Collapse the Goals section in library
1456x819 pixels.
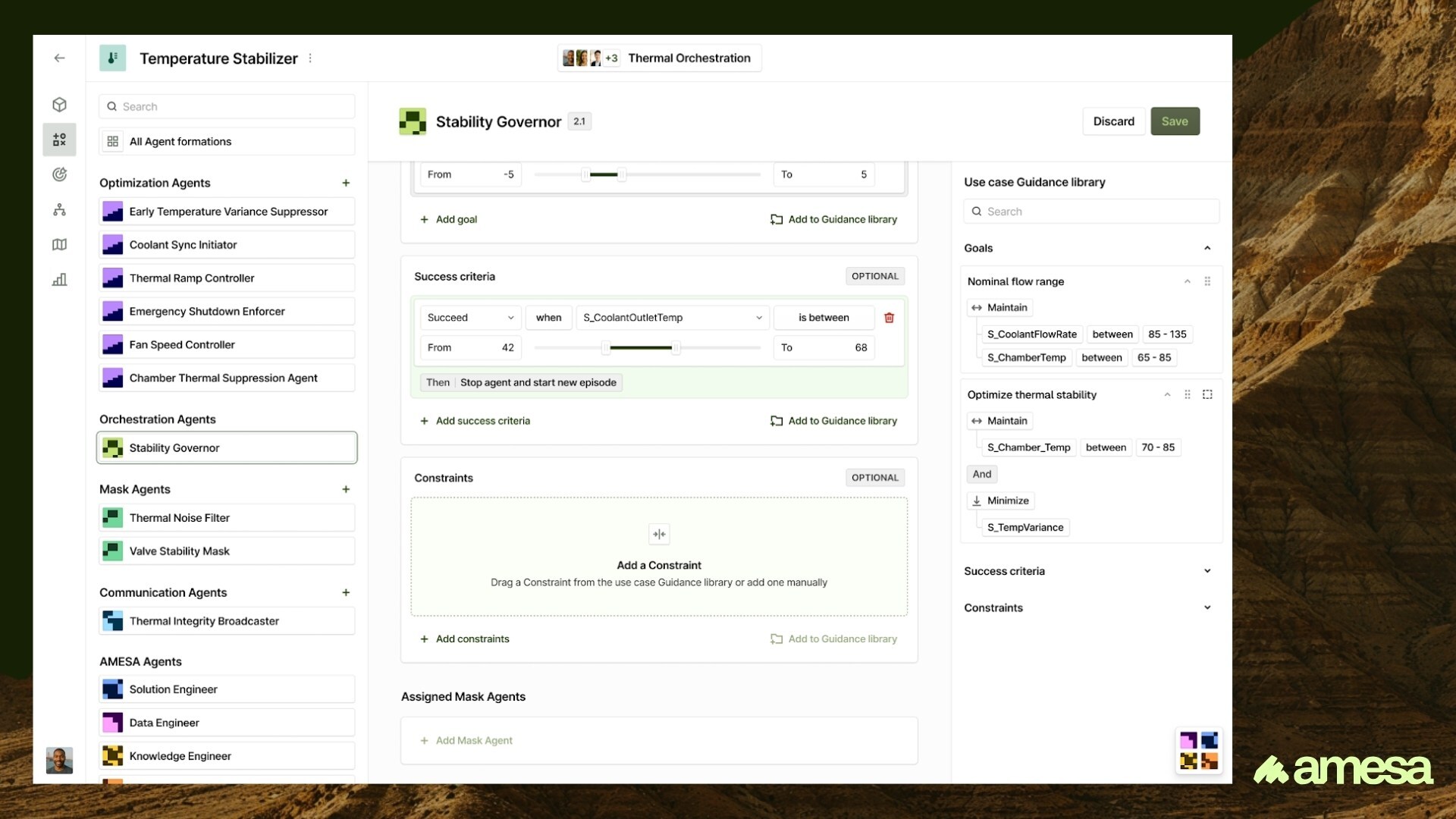(1207, 248)
